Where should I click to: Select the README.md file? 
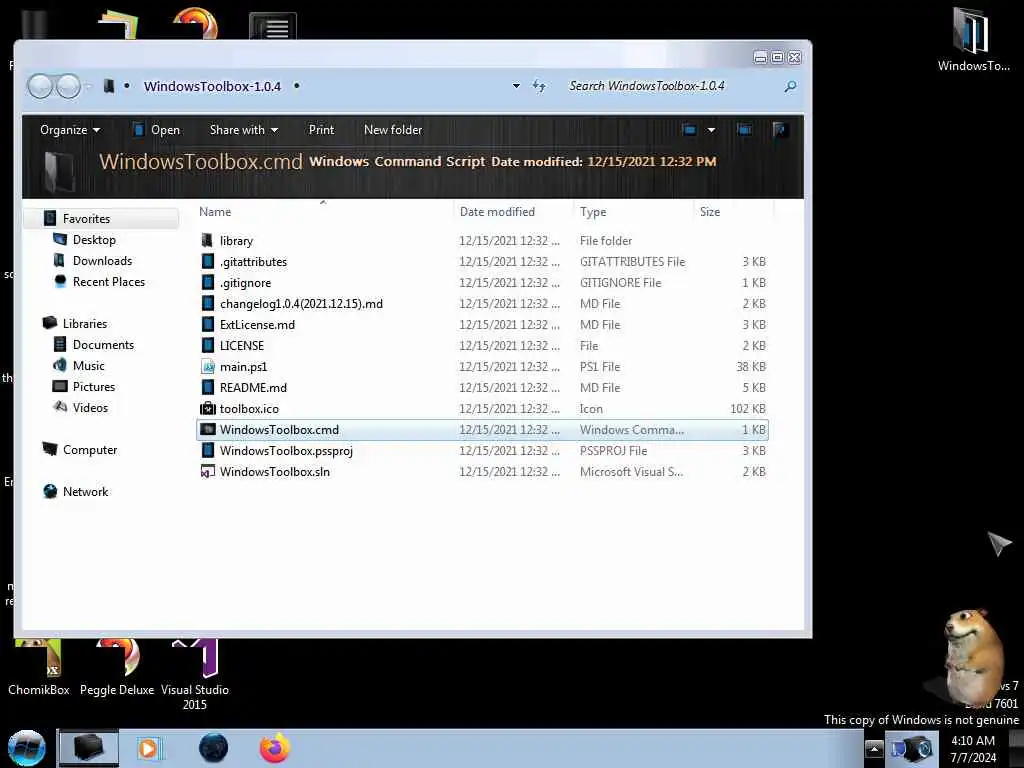483,388
